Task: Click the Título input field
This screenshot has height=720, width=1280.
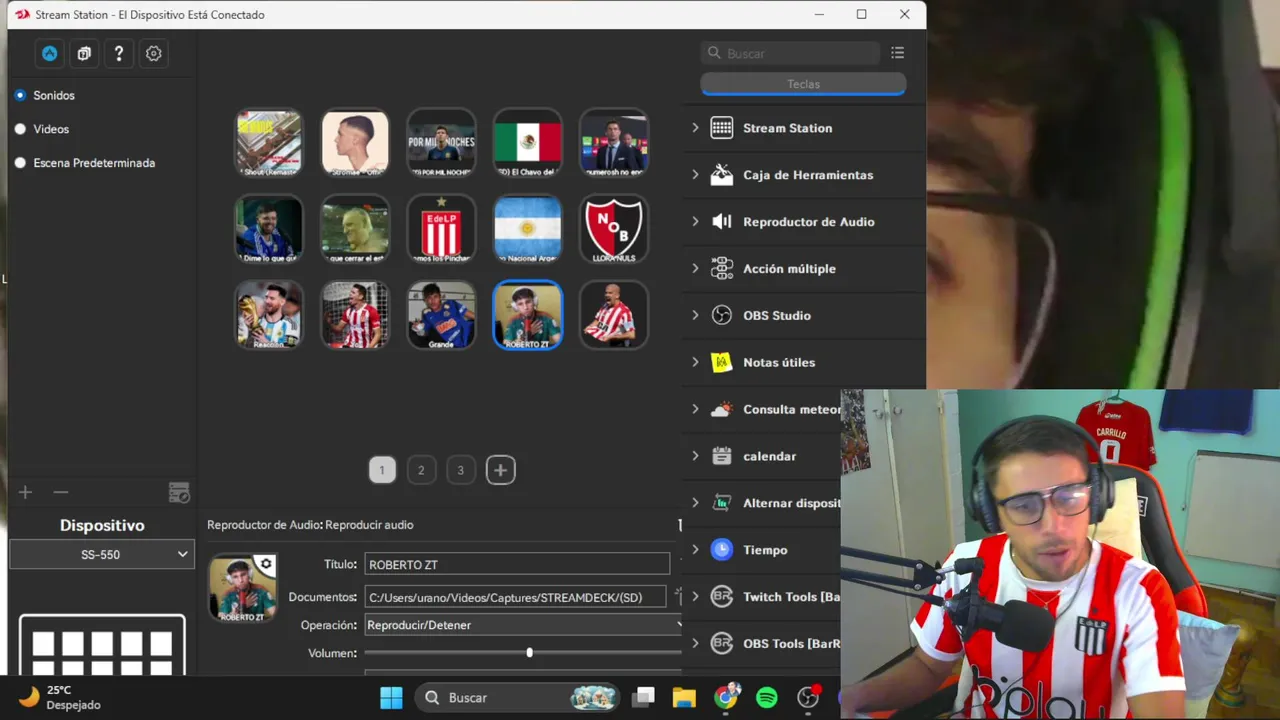Action: pos(517,565)
